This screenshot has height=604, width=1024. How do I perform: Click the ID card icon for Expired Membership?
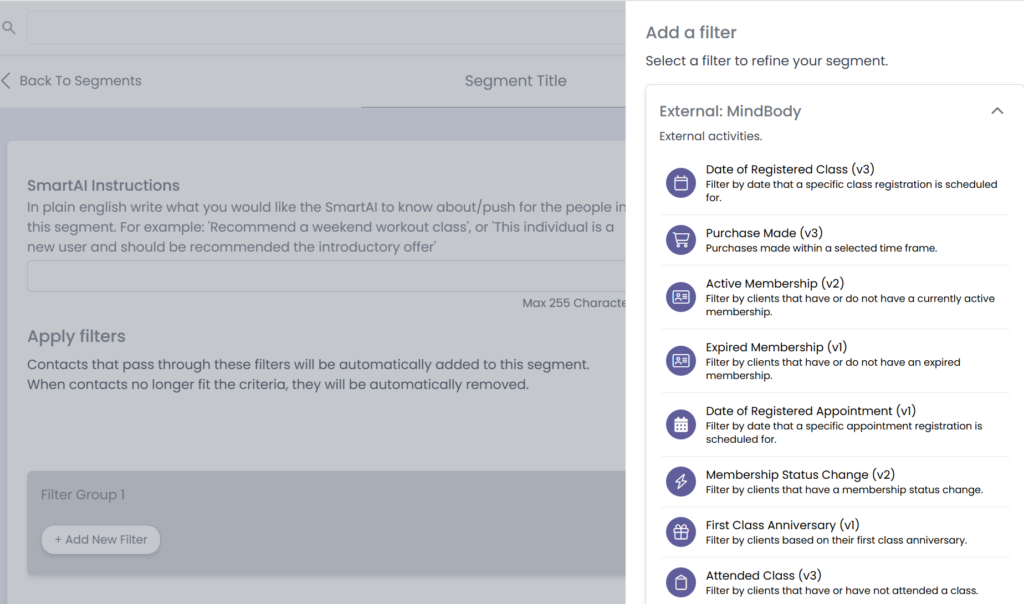681,361
